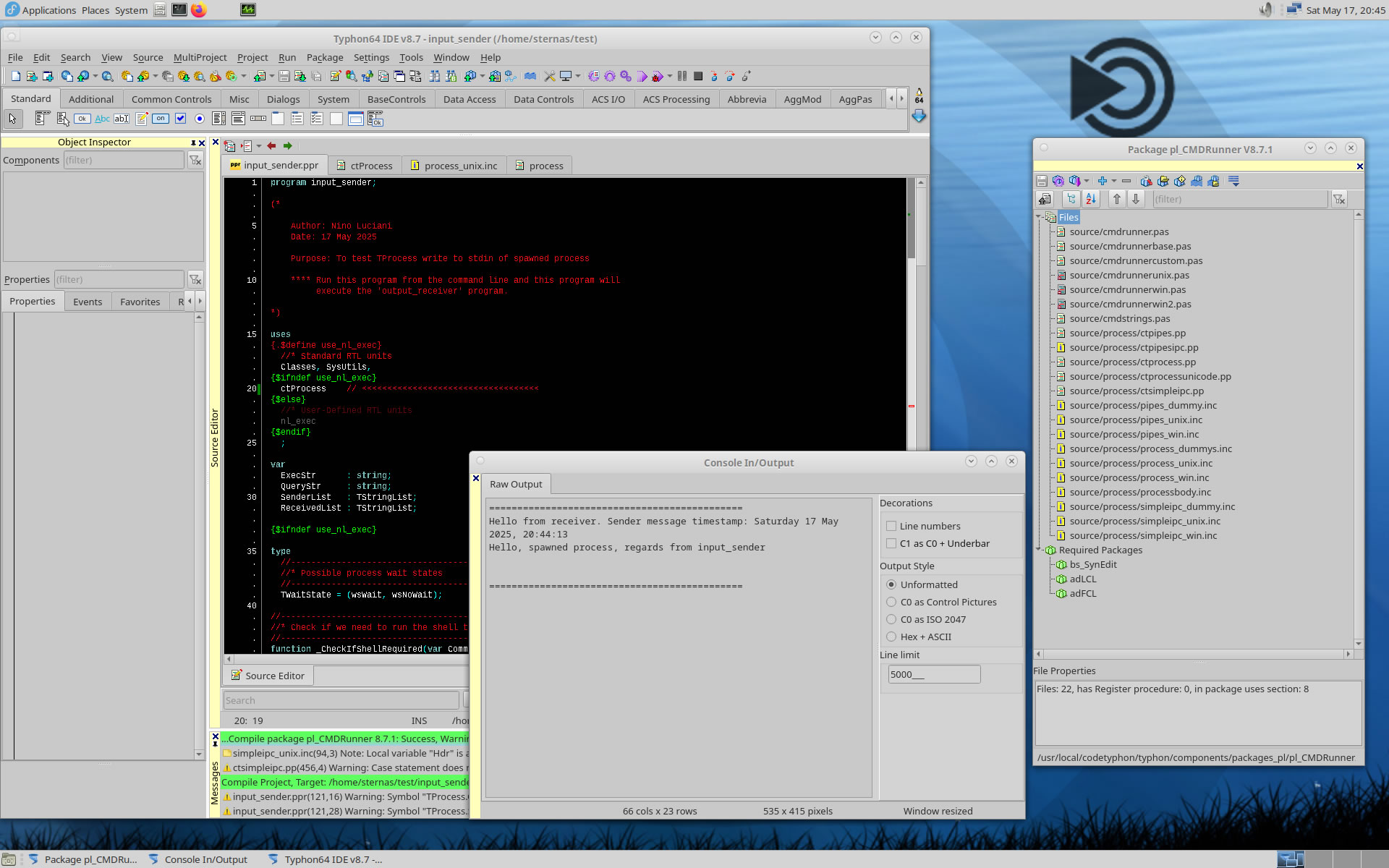Select source/cmdrunnerunix.pas in the Files tree

(x=1129, y=275)
